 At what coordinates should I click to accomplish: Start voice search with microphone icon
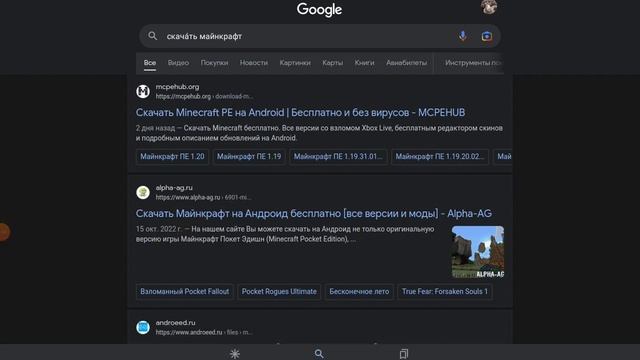462,36
